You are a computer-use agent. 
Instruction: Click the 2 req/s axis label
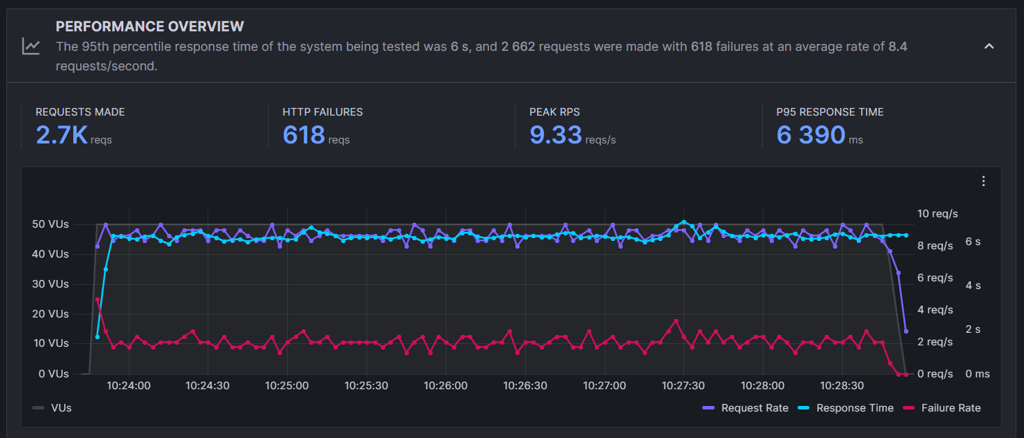coord(935,342)
